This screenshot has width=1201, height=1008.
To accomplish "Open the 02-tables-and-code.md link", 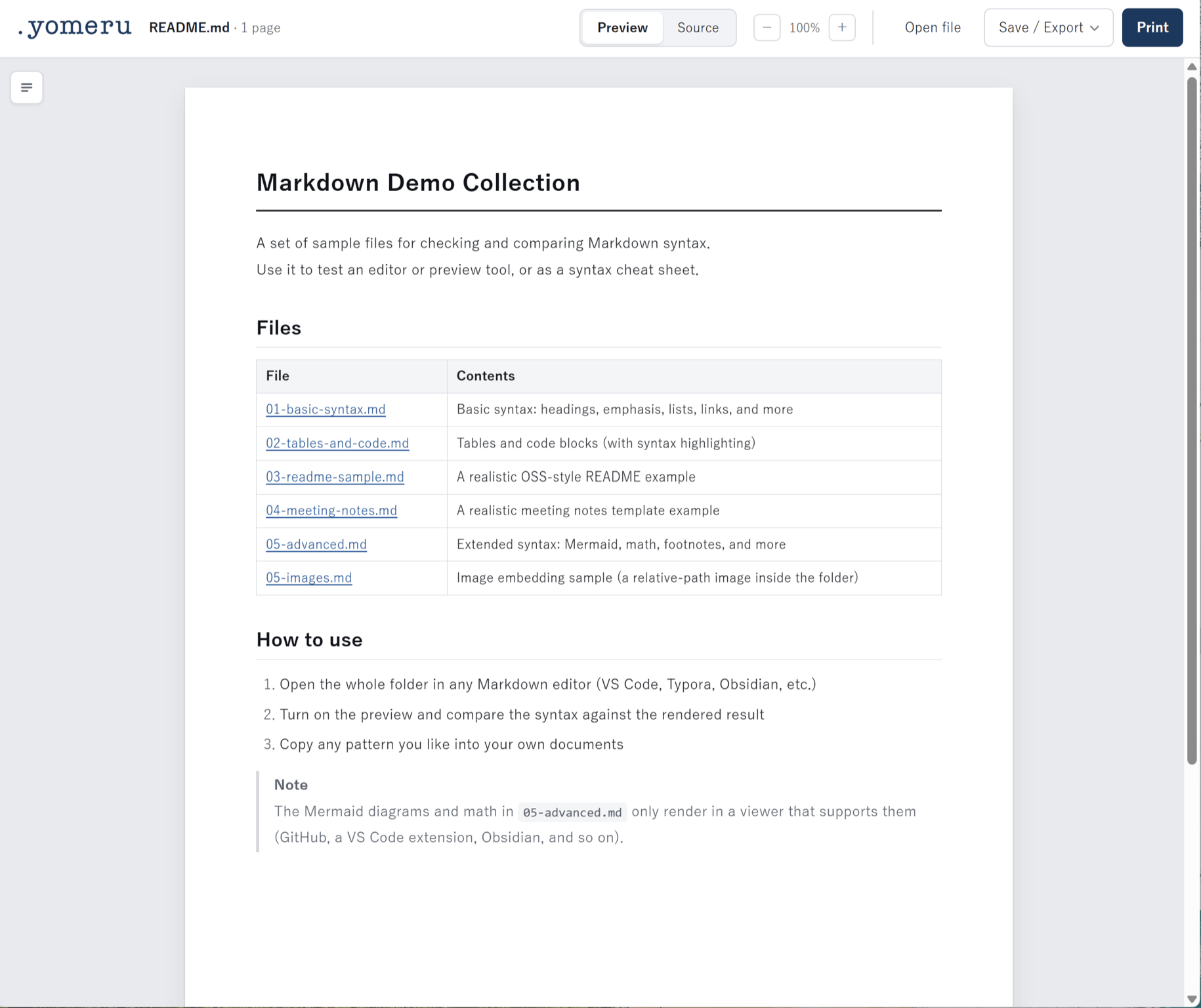I will point(337,443).
